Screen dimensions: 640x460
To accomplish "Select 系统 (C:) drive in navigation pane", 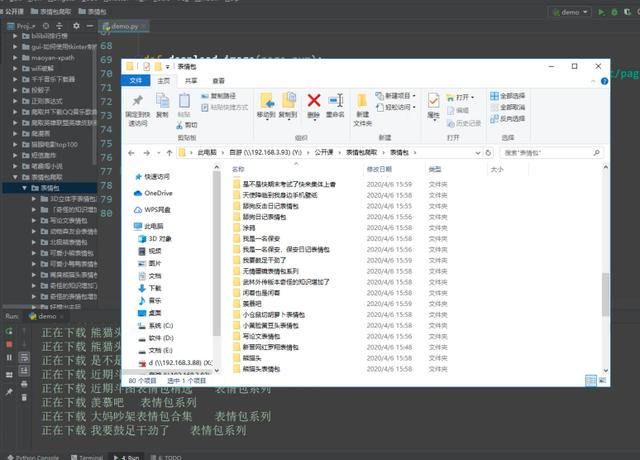I will point(156,326).
